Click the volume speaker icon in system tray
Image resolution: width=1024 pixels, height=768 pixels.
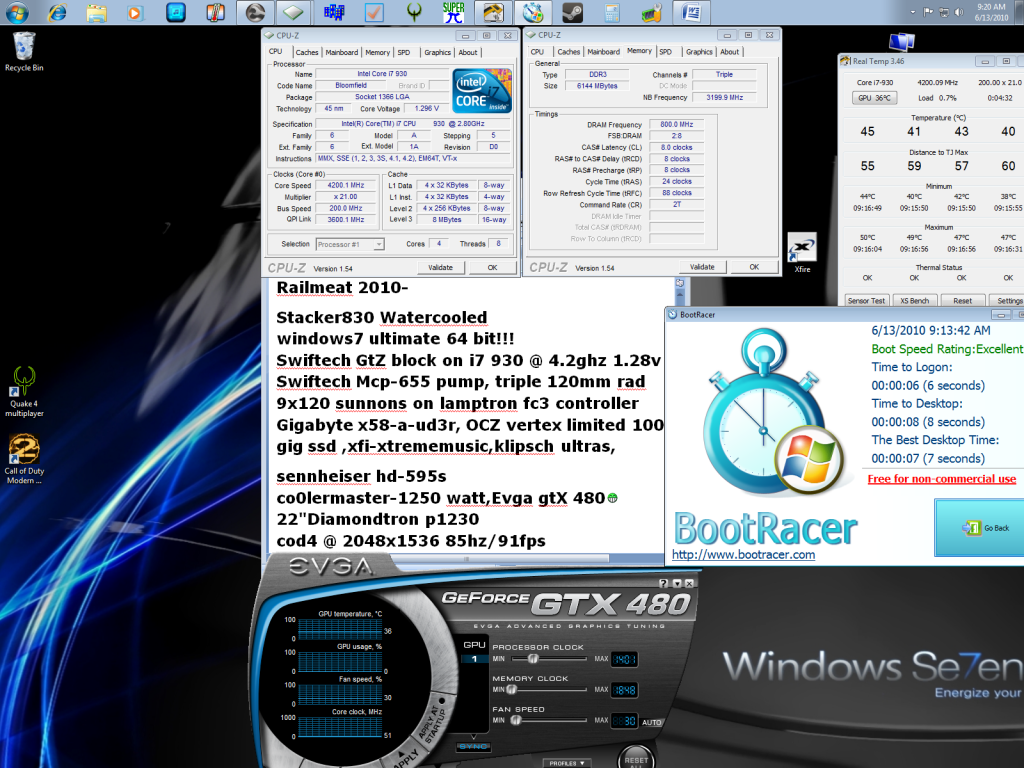tap(959, 12)
